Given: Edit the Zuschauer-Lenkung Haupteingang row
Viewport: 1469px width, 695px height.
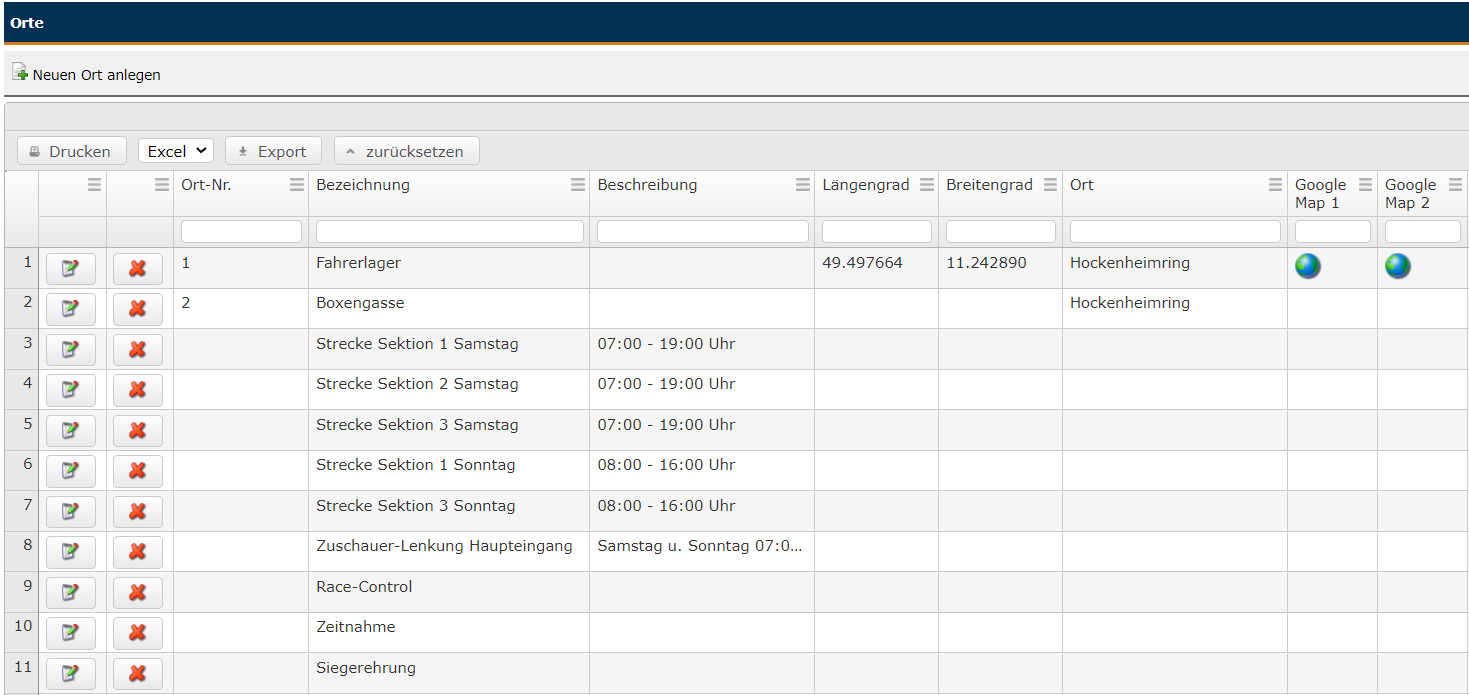Looking at the screenshot, I should [70, 552].
